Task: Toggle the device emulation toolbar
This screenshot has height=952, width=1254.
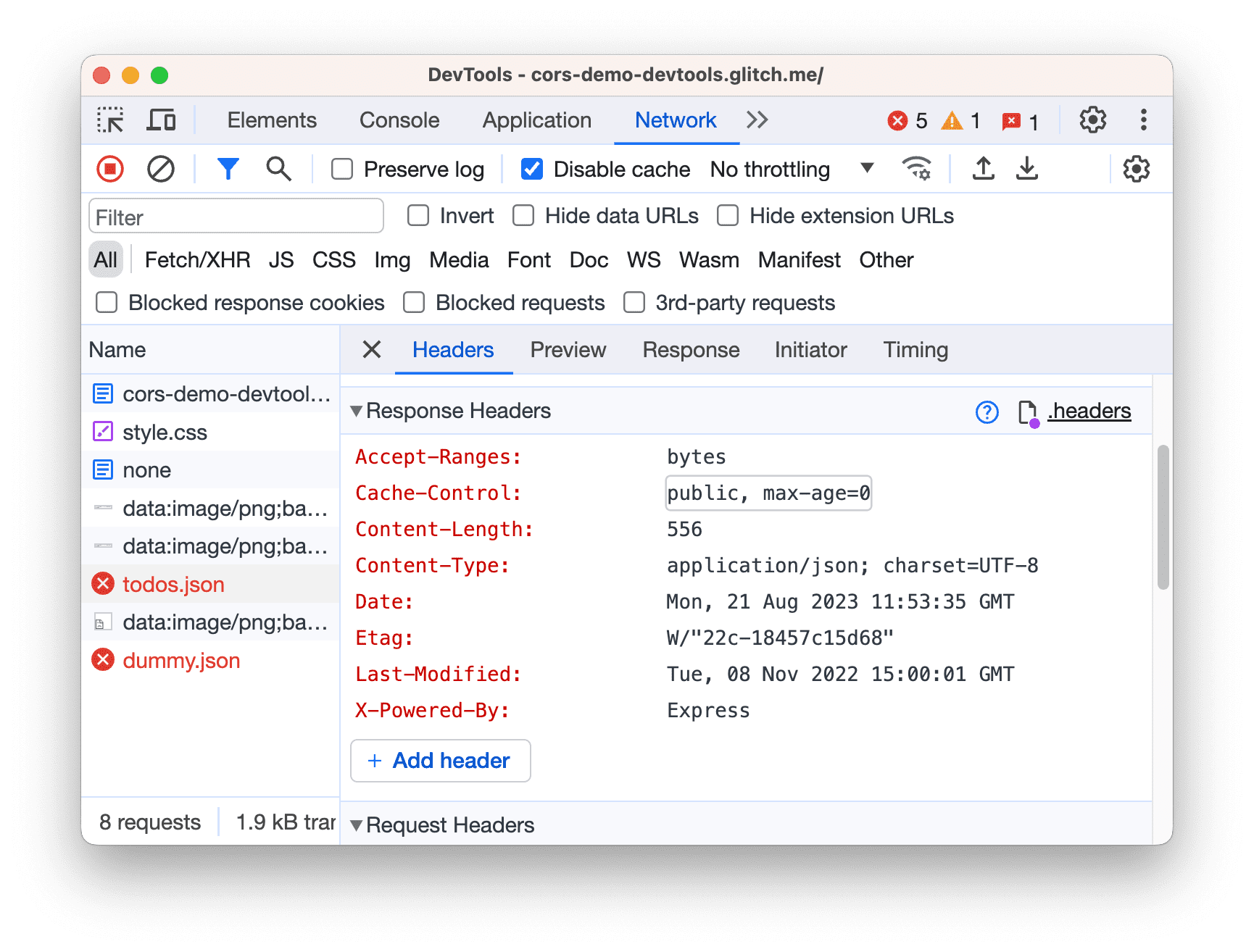Action: pyautogui.click(x=161, y=120)
